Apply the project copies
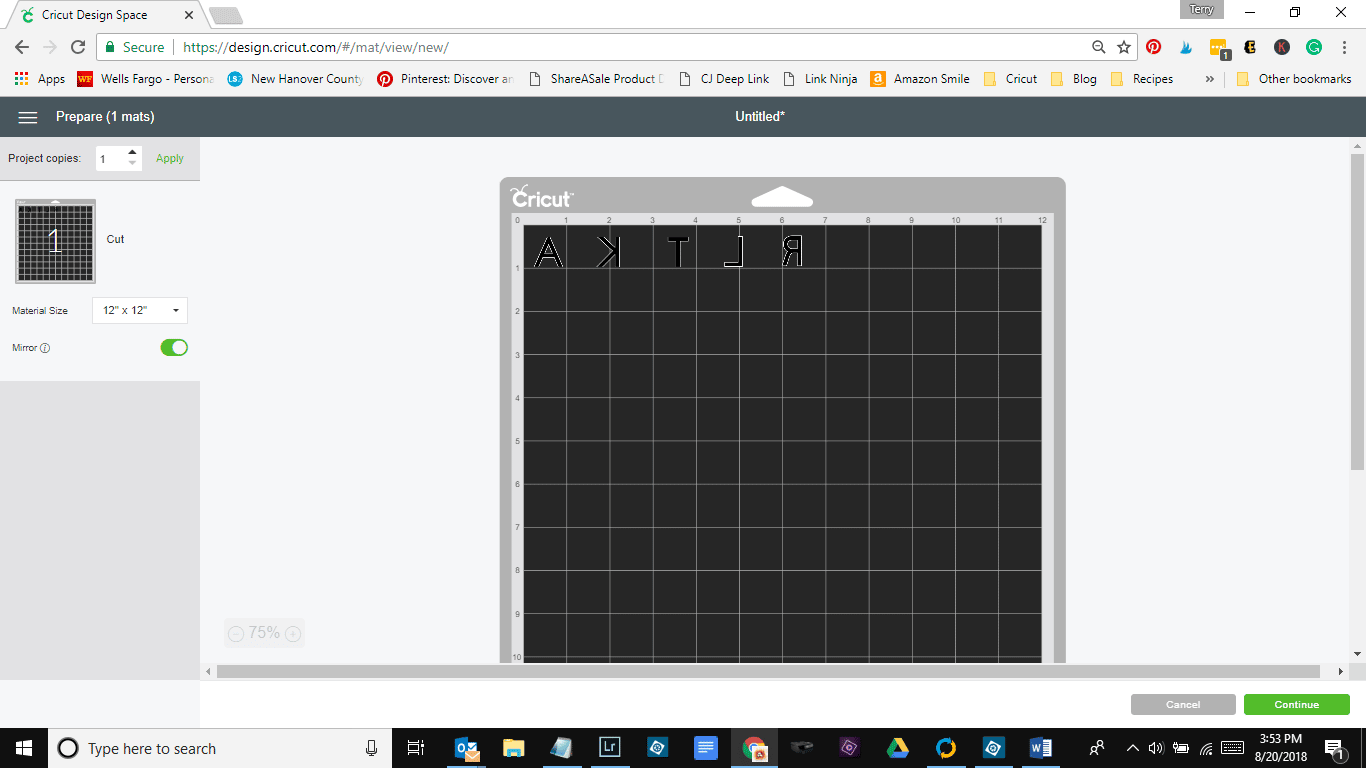1366x768 pixels. point(170,158)
